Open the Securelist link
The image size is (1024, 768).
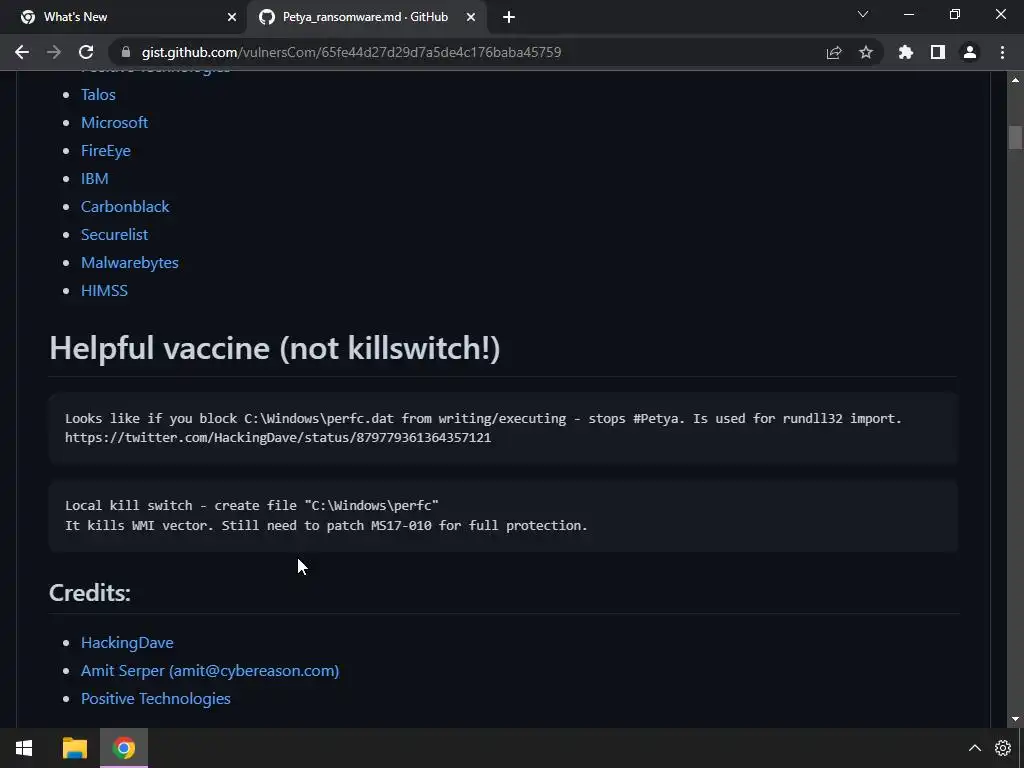114,235
